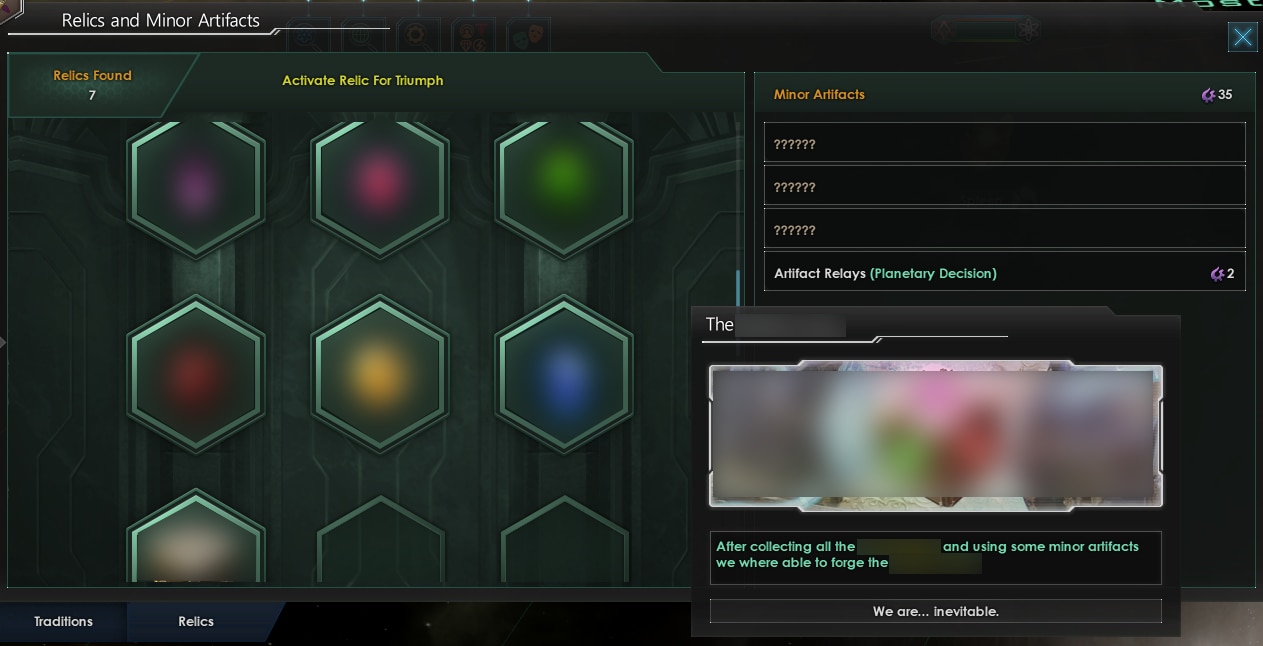This screenshot has height=646, width=1263.
Task: Select the red relic hexagon
Action: coord(196,374)
